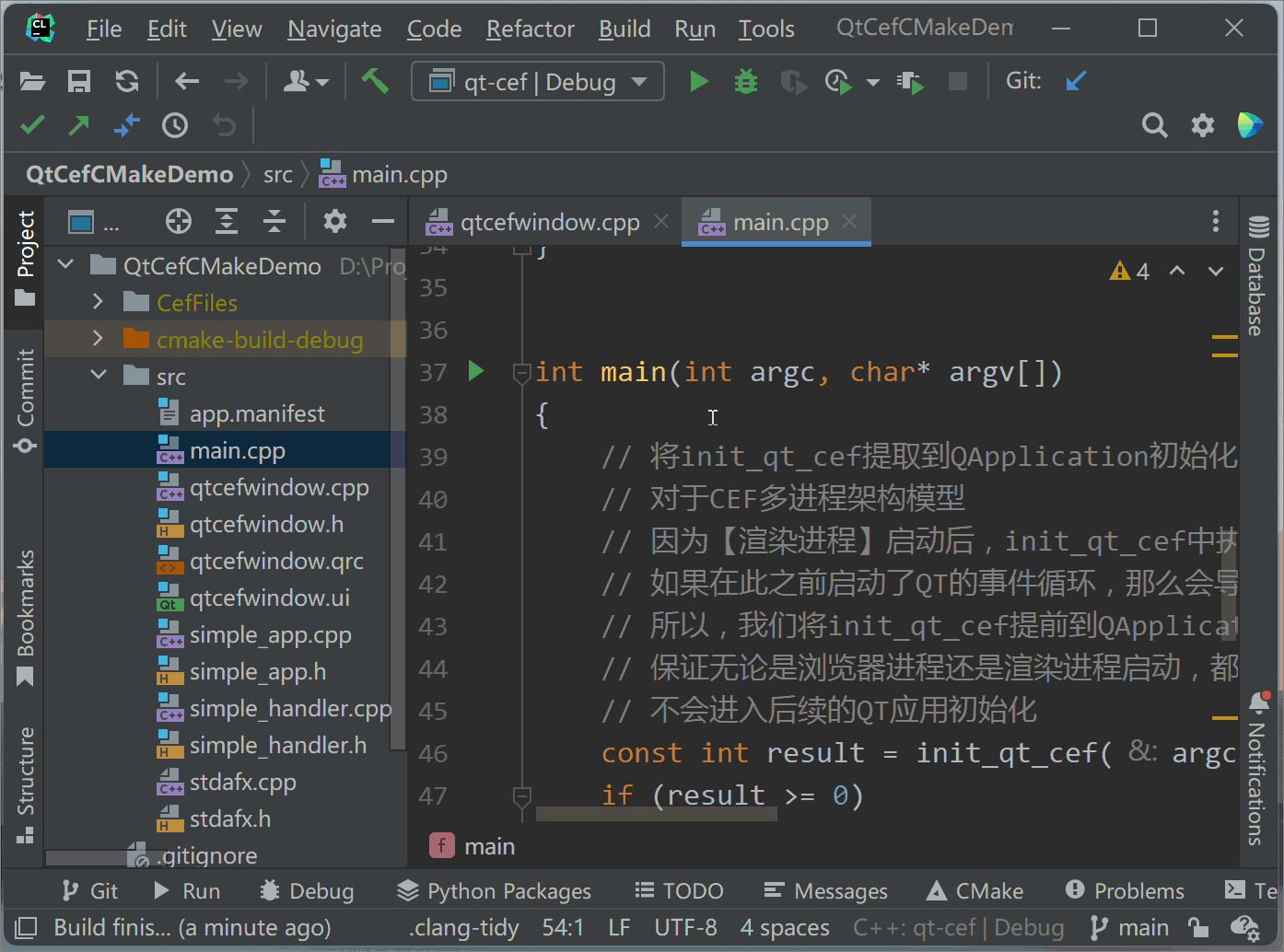The width and height of the screenshot is (1284, 952).
Task: Toggle the Notifications side panel
Action: tap(1258, 770)
